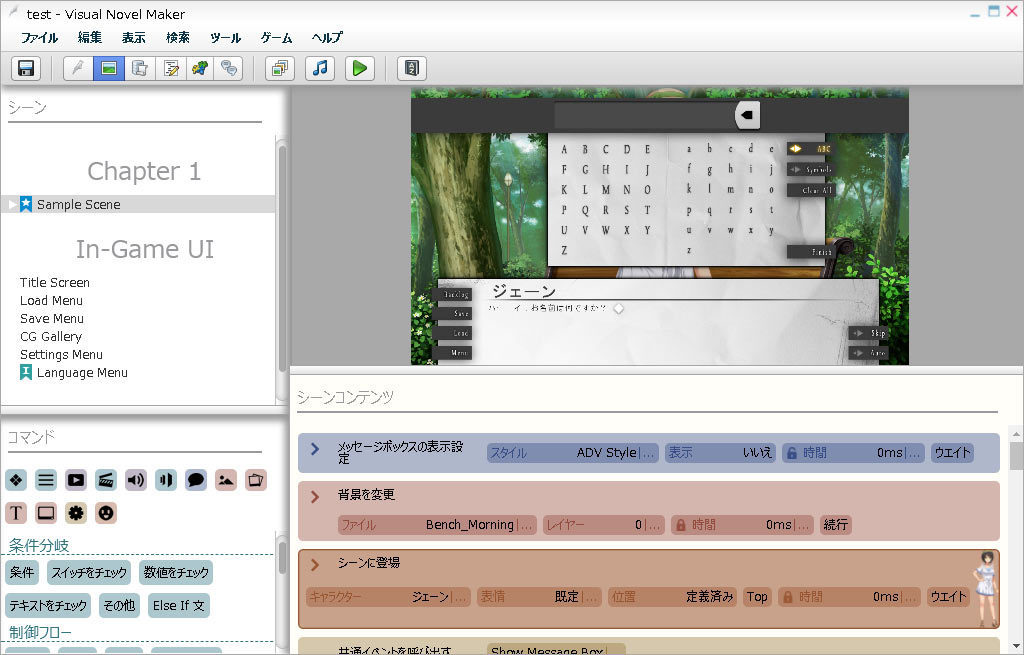Toggle the lock on message box 時間
The image size is (1024, 655).
tap(792, 453)
